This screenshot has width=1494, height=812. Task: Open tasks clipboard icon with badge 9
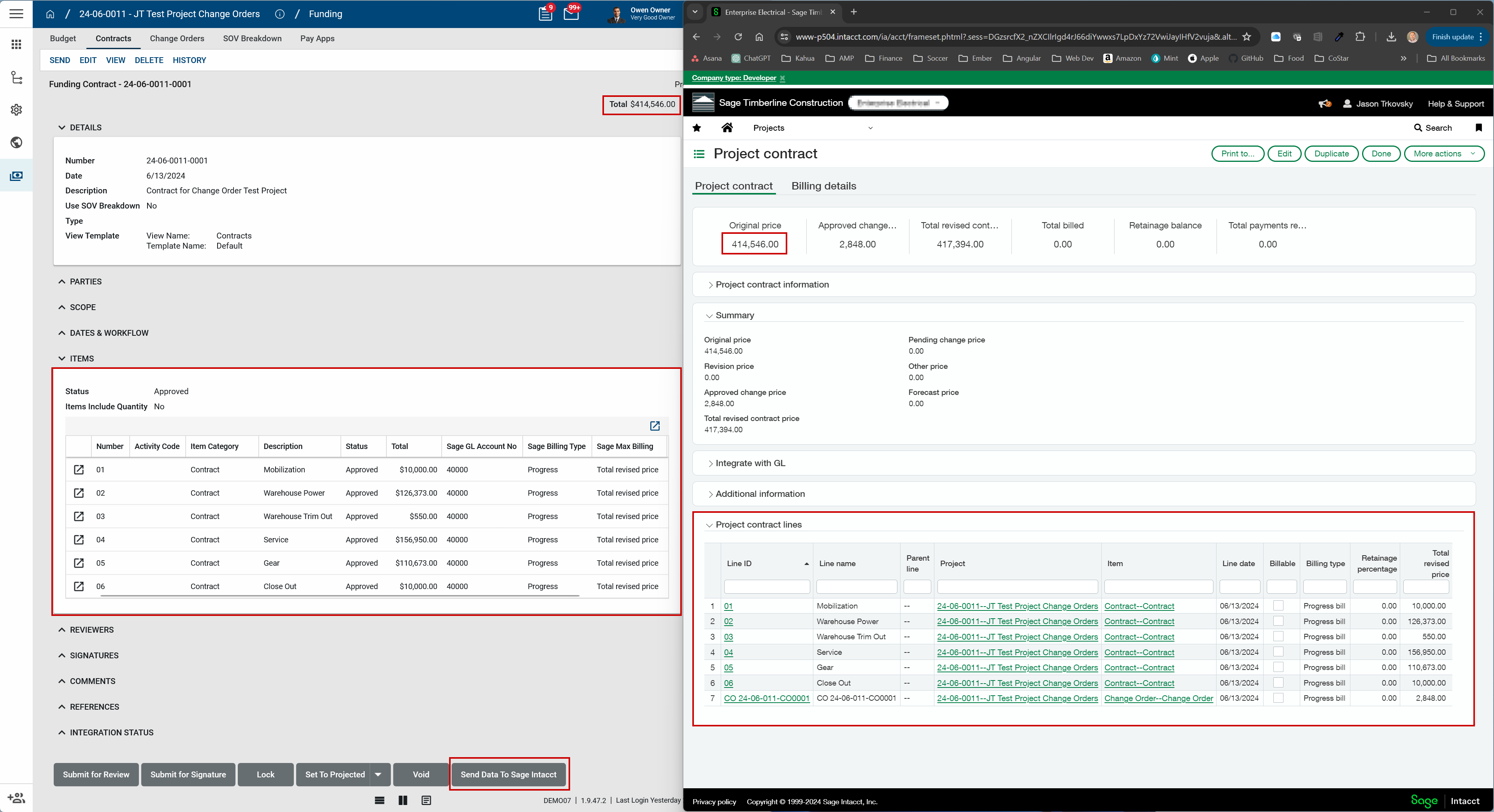(x=545, y=14)
